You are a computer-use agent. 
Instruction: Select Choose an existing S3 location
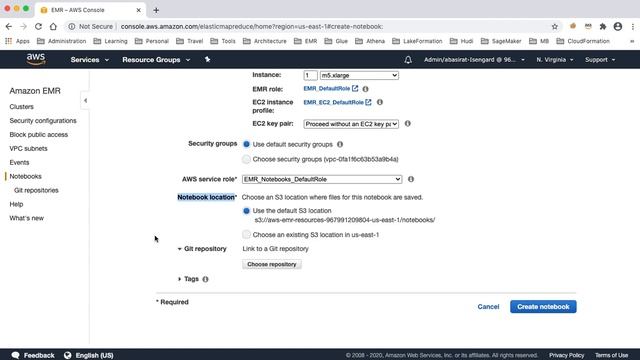[x=246, y=234]
